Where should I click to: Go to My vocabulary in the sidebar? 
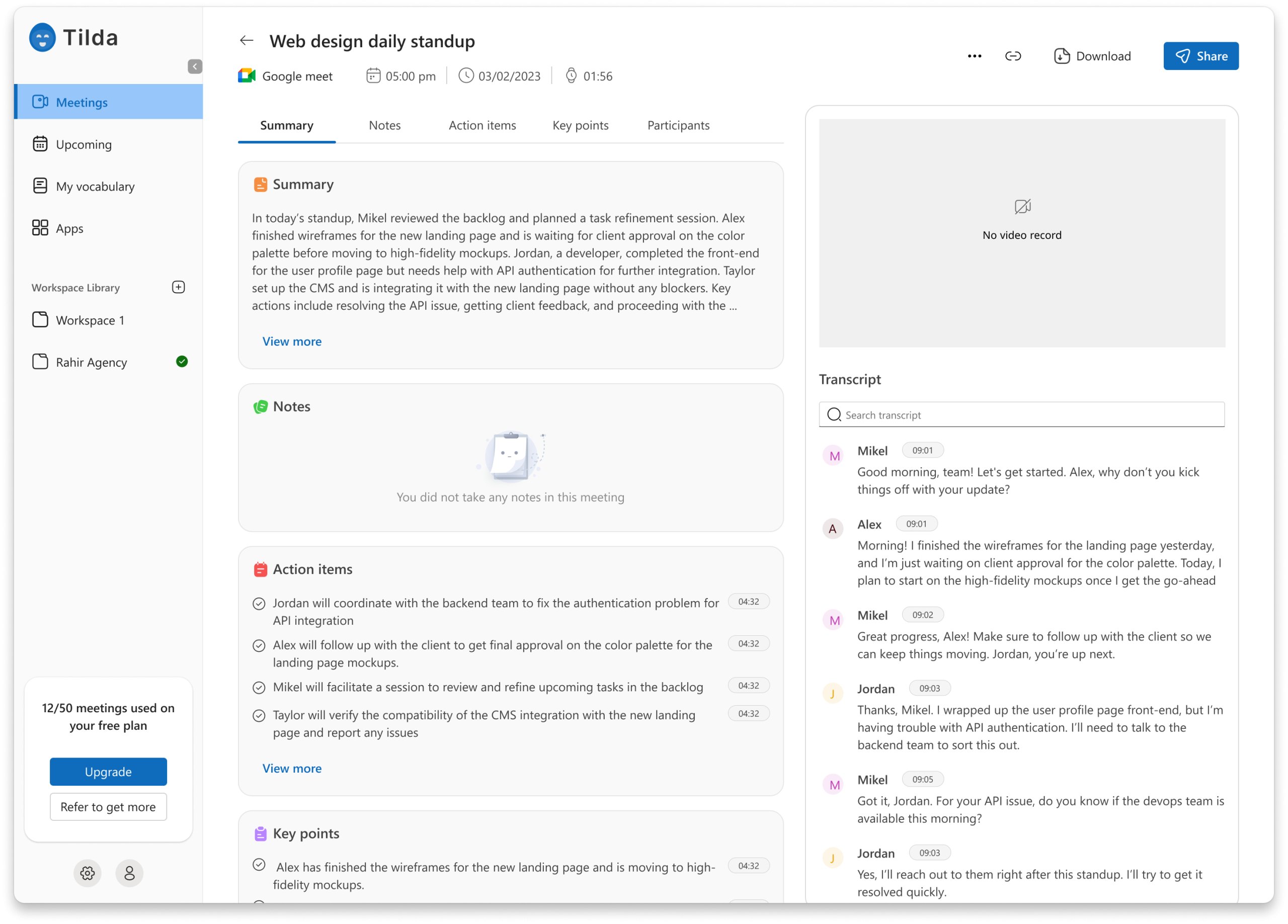[95, 186]
